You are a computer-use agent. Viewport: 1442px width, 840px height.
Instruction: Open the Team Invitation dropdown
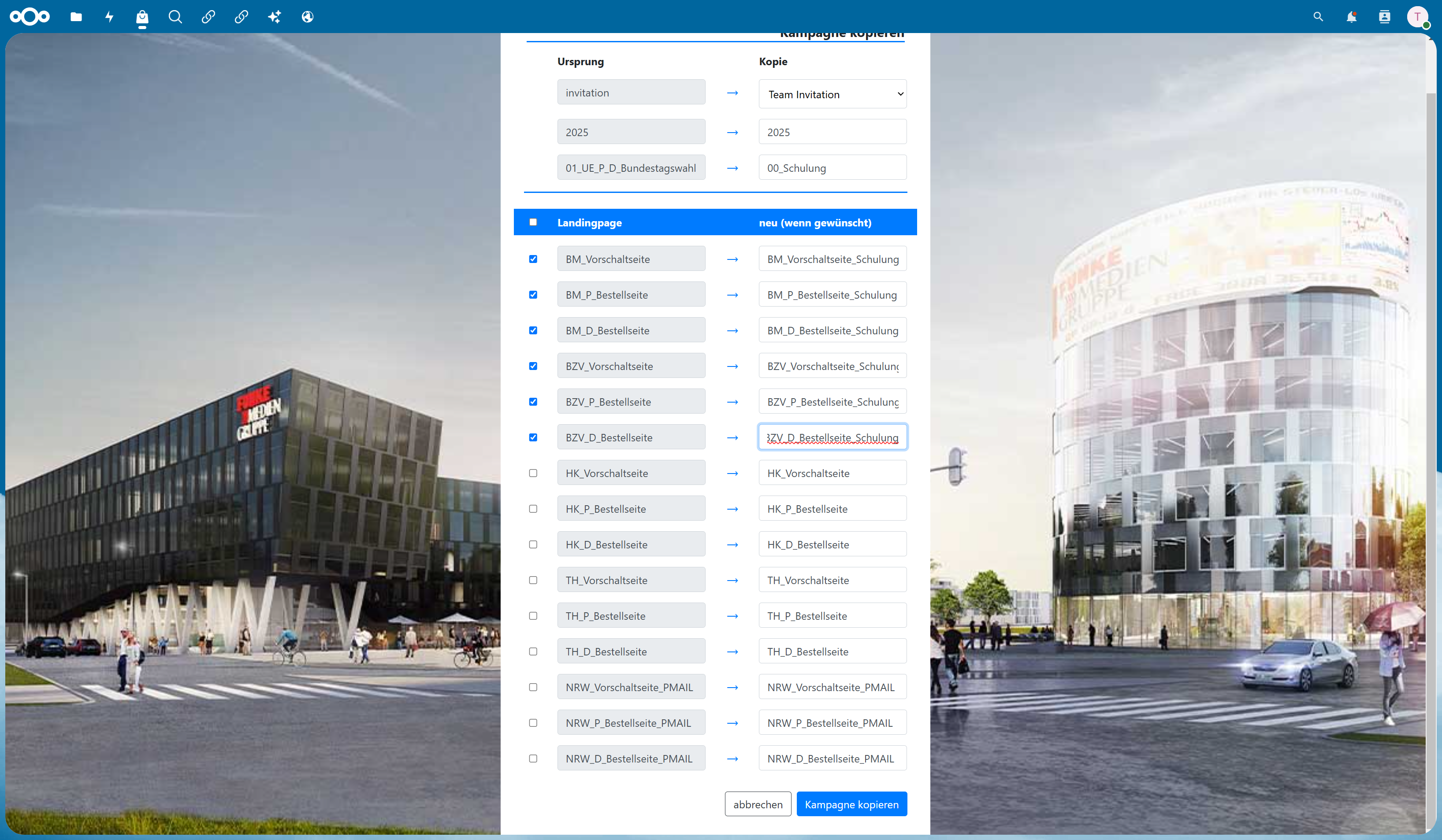click(x=832, y=94)
